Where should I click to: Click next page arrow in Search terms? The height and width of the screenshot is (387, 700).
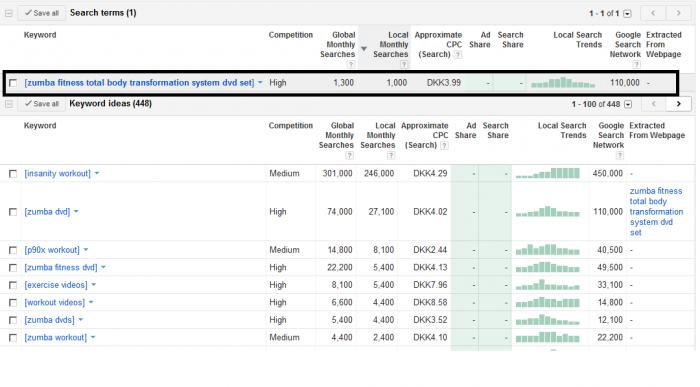(679, 13)
